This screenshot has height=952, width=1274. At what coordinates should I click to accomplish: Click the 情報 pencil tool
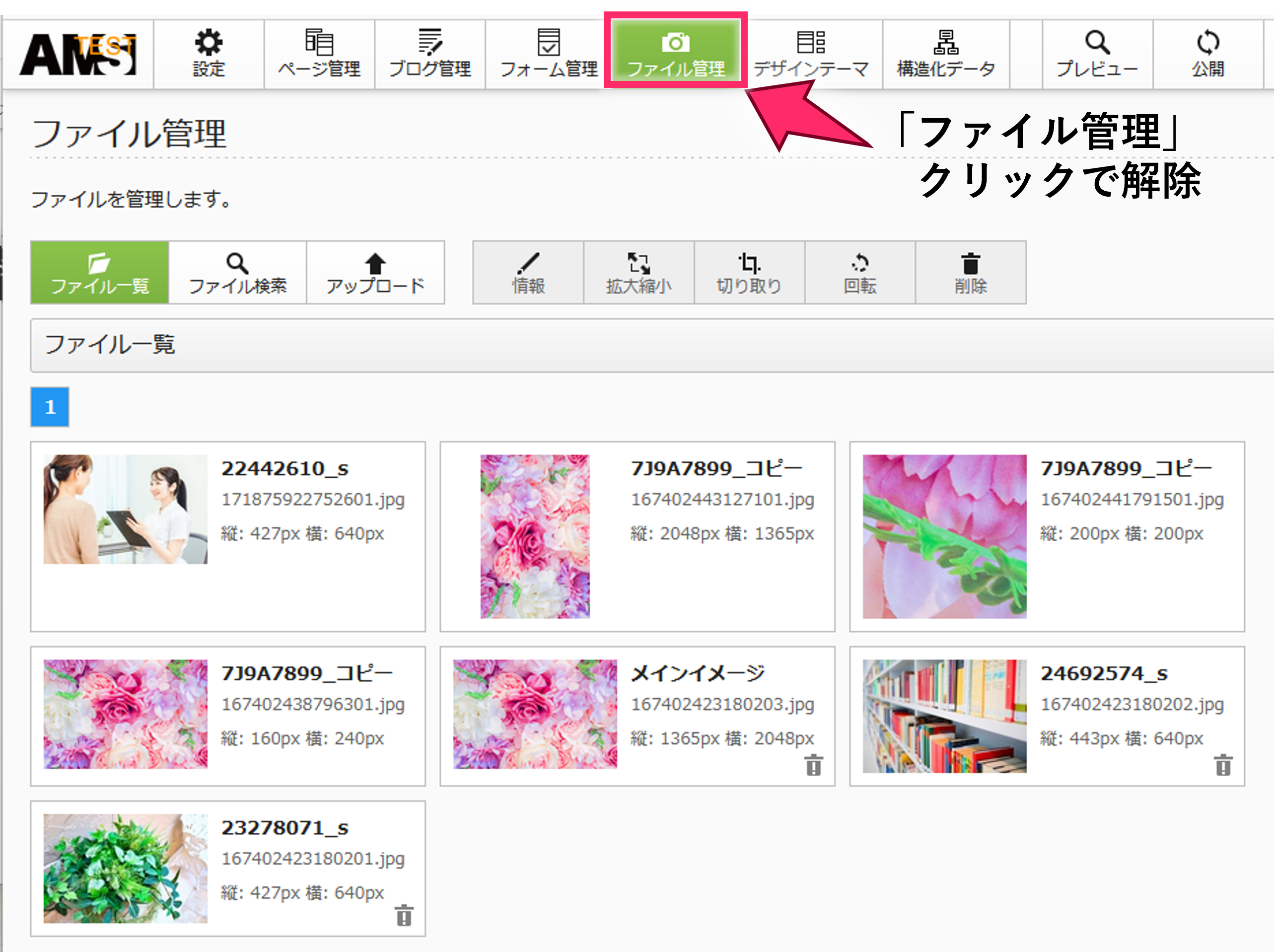(x=528, y=273)
